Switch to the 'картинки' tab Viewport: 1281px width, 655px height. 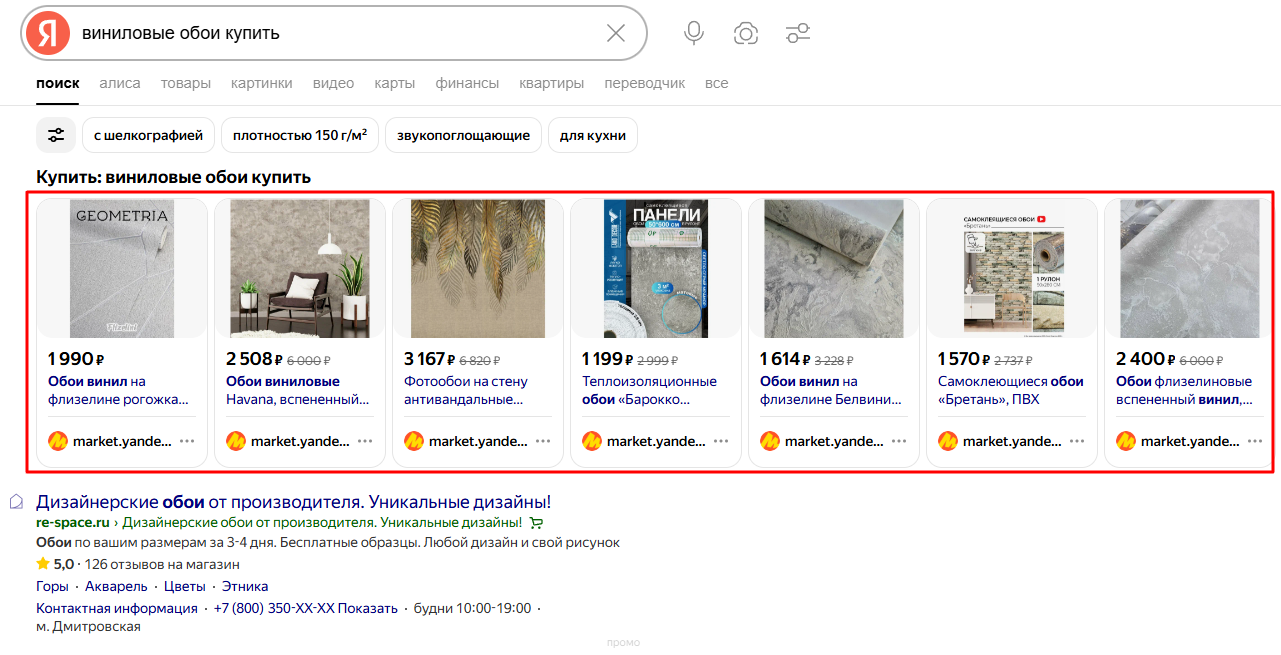(261, 83)
